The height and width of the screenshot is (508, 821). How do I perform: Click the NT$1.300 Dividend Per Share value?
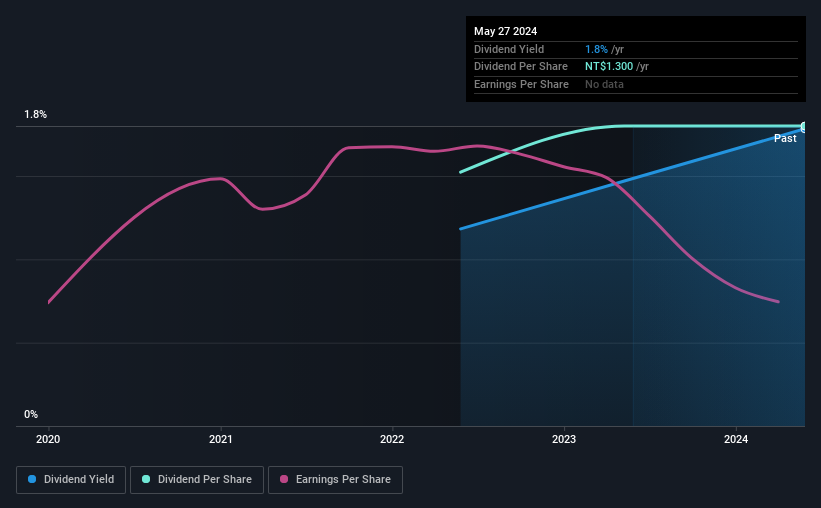pos(609,67)
